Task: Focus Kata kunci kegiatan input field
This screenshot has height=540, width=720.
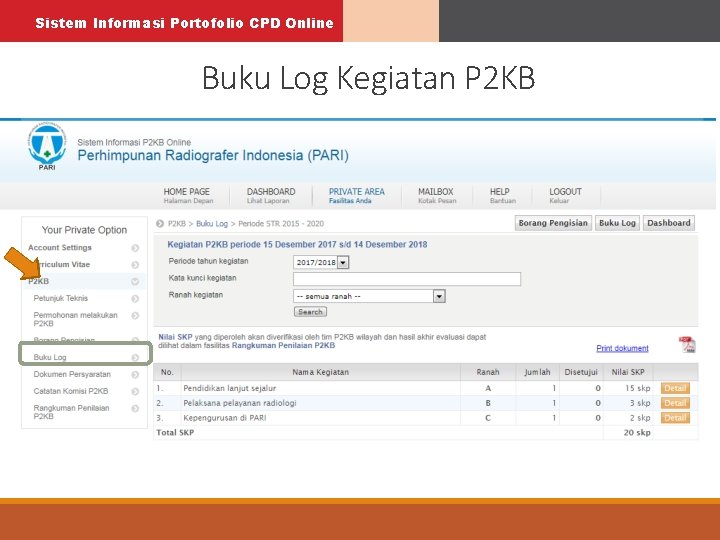Action: [x=407, y=279]
